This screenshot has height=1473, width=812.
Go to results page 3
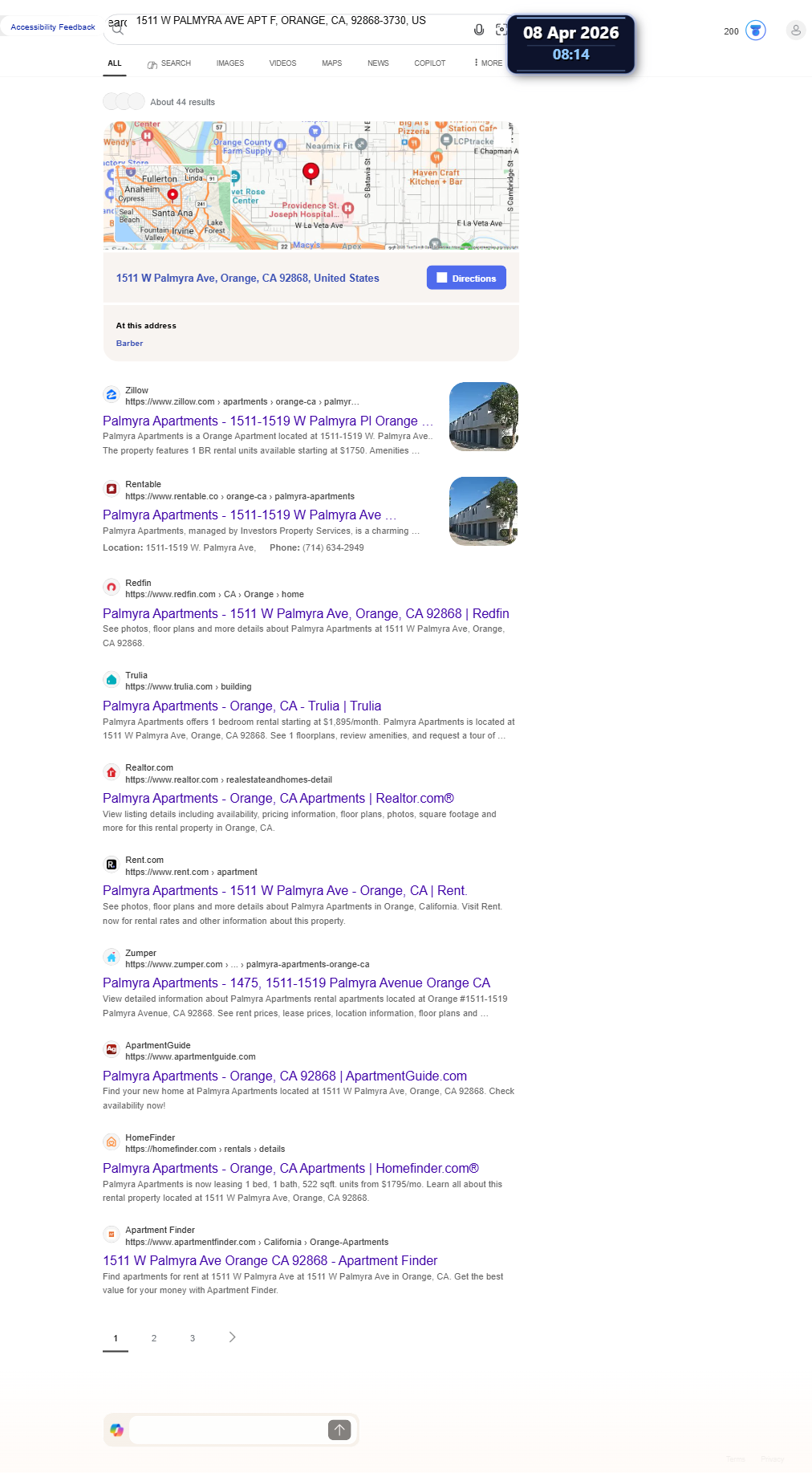pyautogui.click(x=193, y=1338)
